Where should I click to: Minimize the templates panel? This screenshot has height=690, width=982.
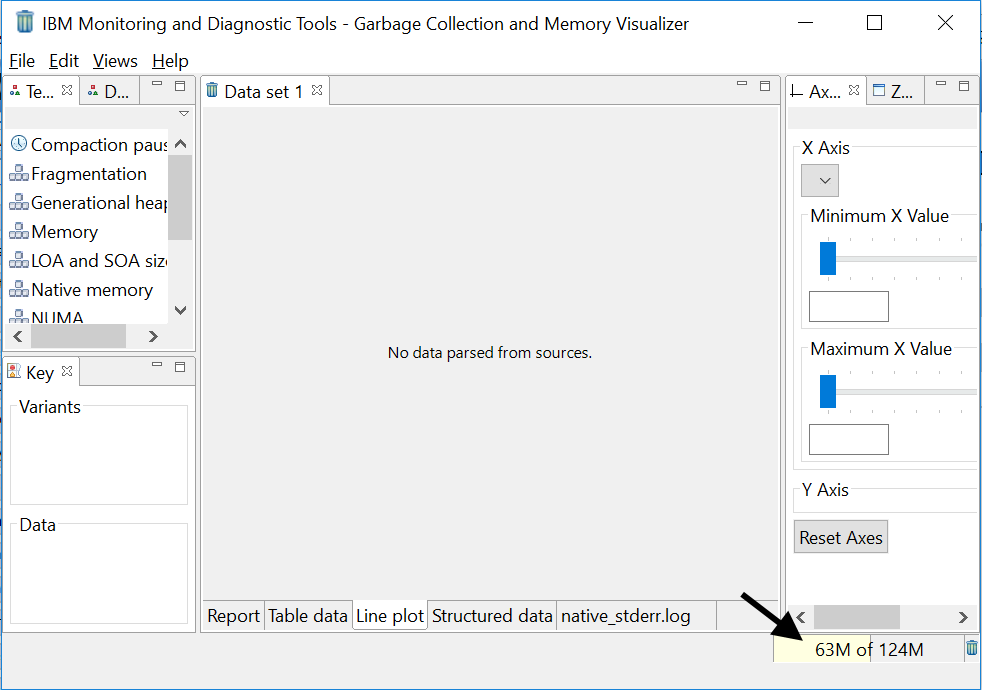click(x=157, y=84)
